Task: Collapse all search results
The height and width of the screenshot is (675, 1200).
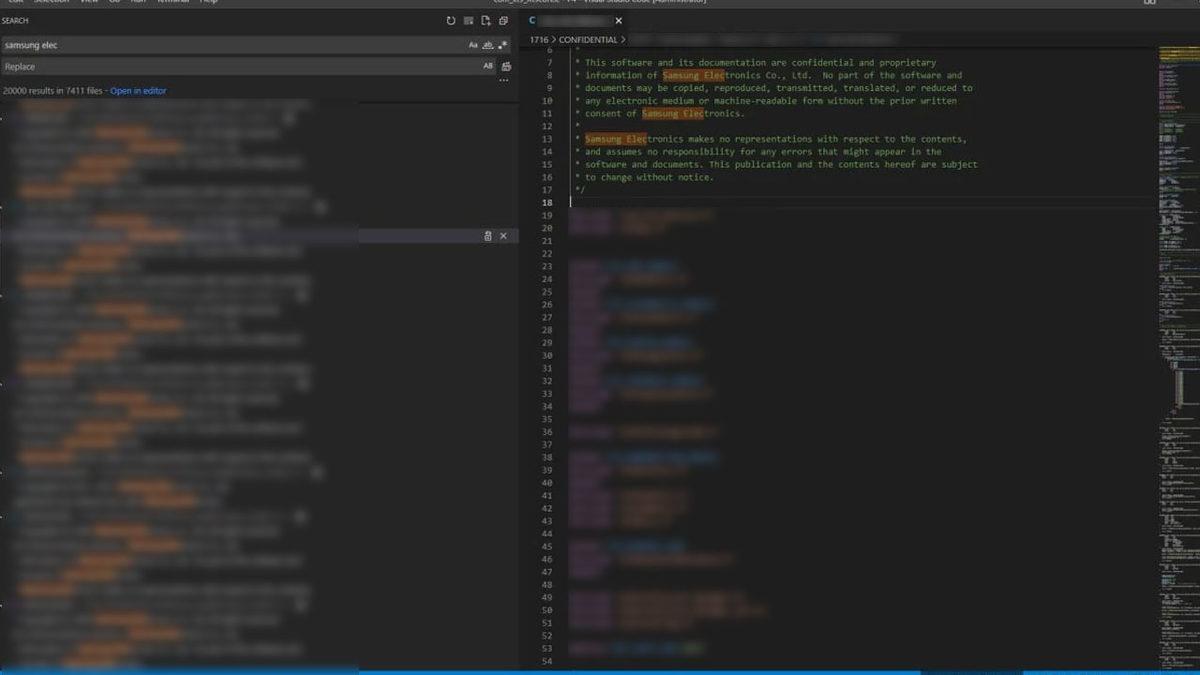Action: click(x=504, y=21)
